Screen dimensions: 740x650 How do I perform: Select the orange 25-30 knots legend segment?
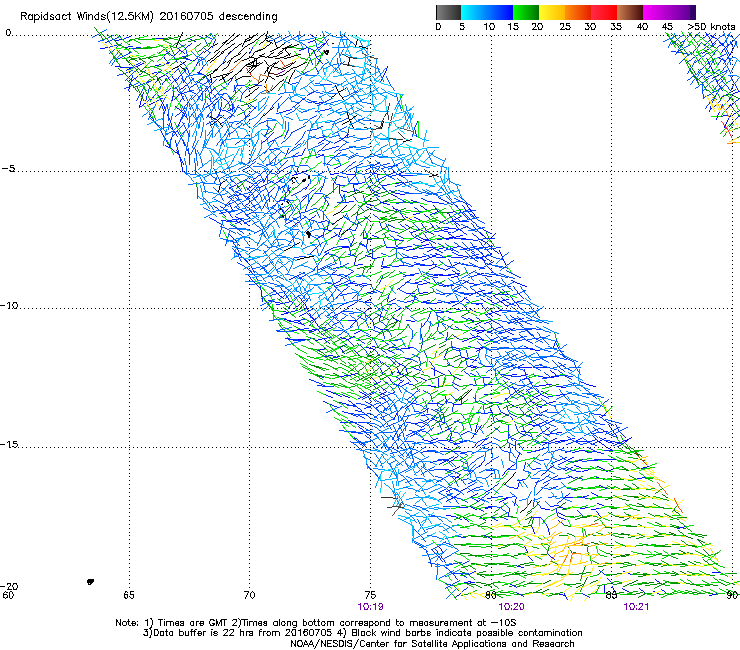click(x=578, y=12)
